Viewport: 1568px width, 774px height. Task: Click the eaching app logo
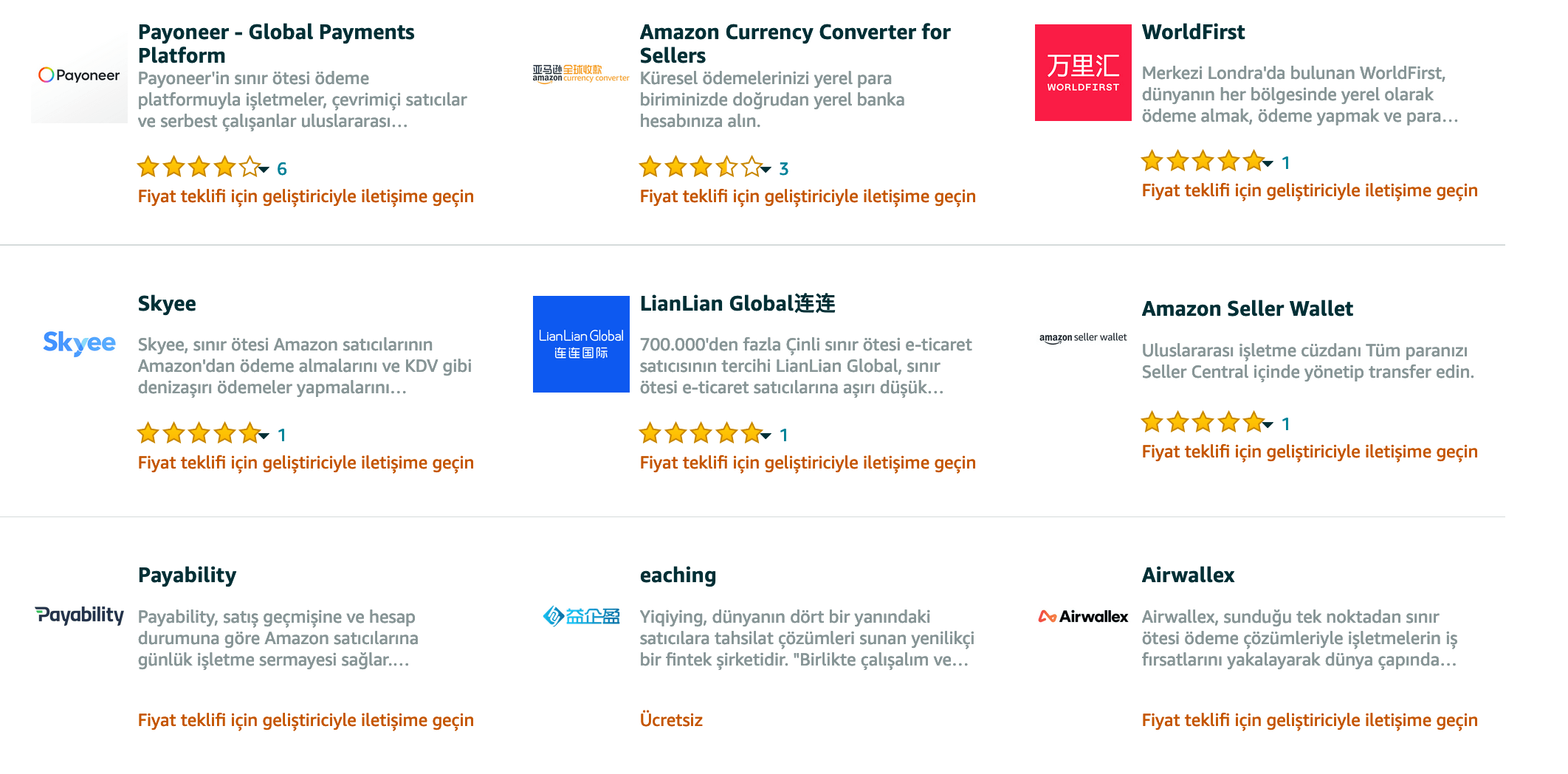(581, 616)
